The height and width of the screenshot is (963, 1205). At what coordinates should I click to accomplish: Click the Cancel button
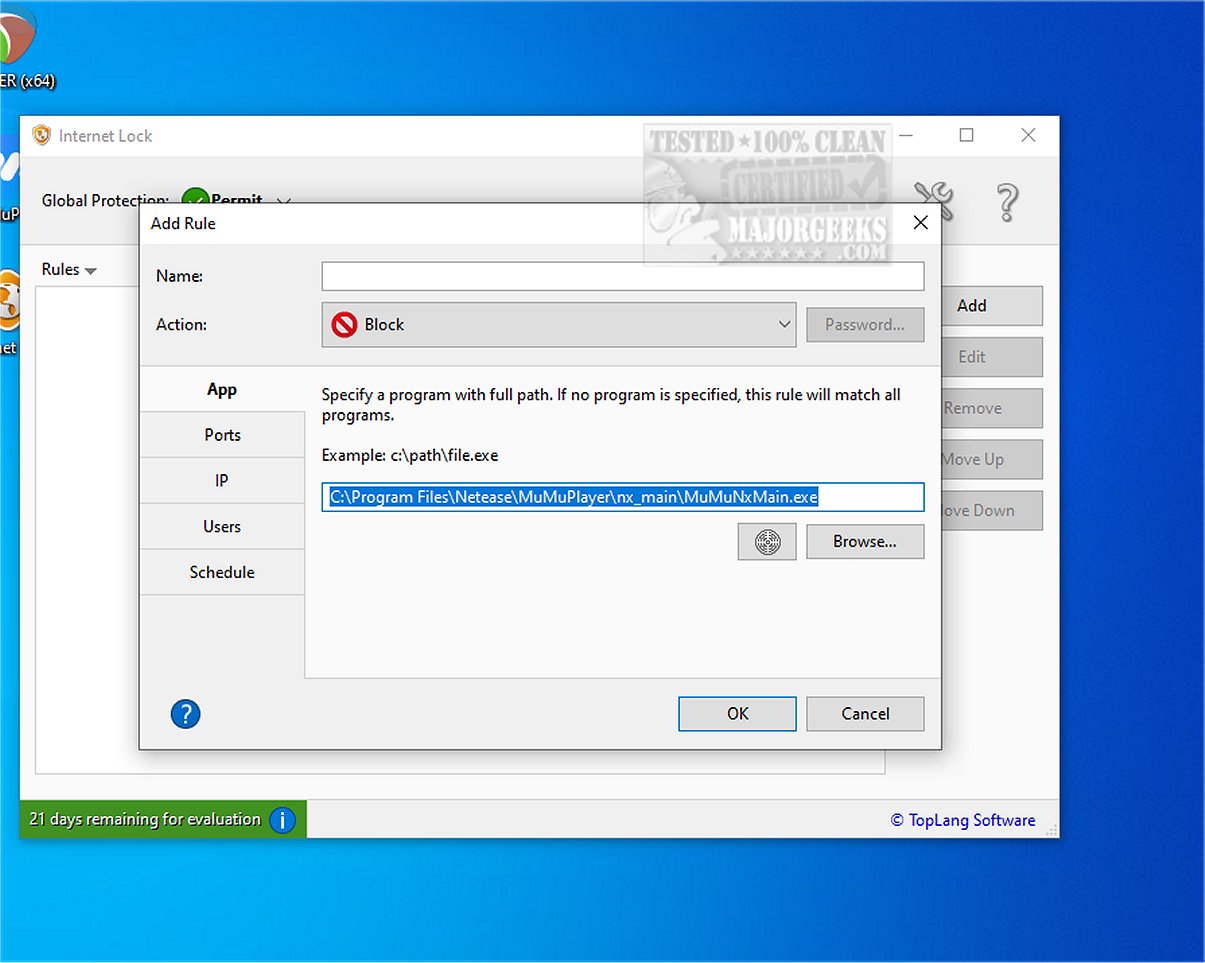865,713
